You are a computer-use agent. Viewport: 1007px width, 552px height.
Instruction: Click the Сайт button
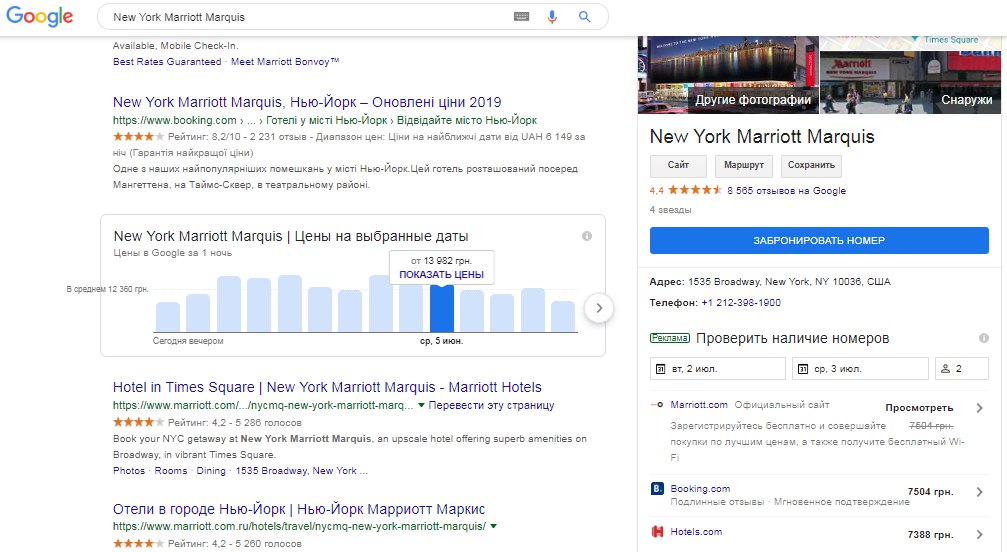[678, 166]
